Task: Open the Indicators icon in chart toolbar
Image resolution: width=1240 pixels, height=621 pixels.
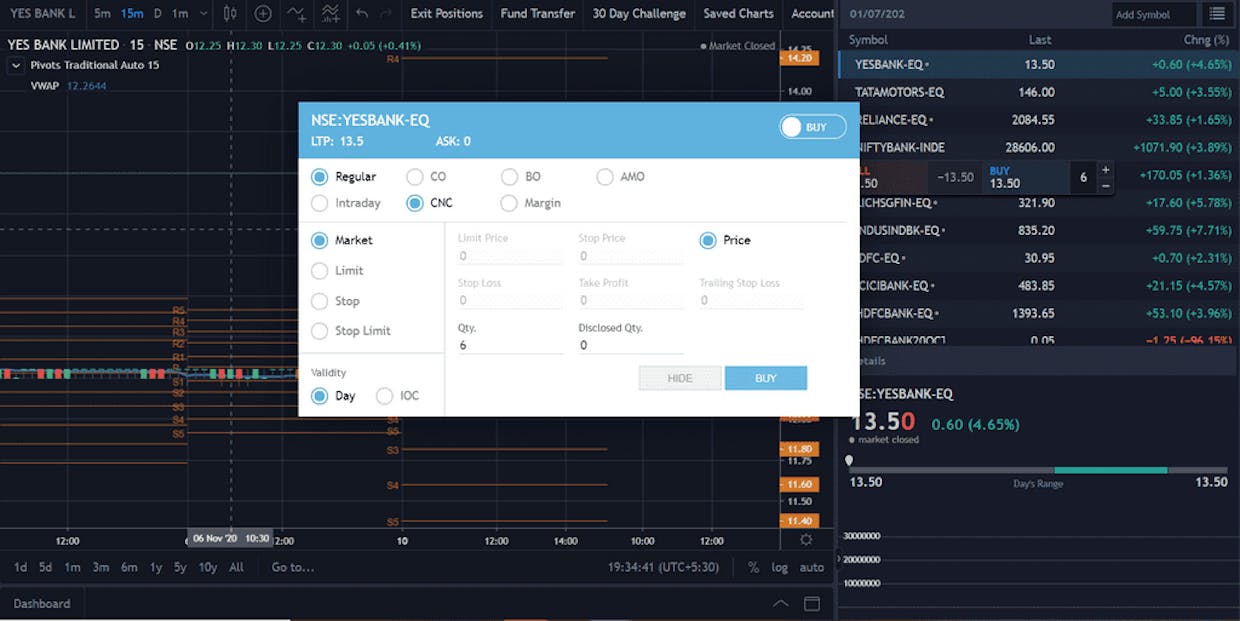Action: 297,14
